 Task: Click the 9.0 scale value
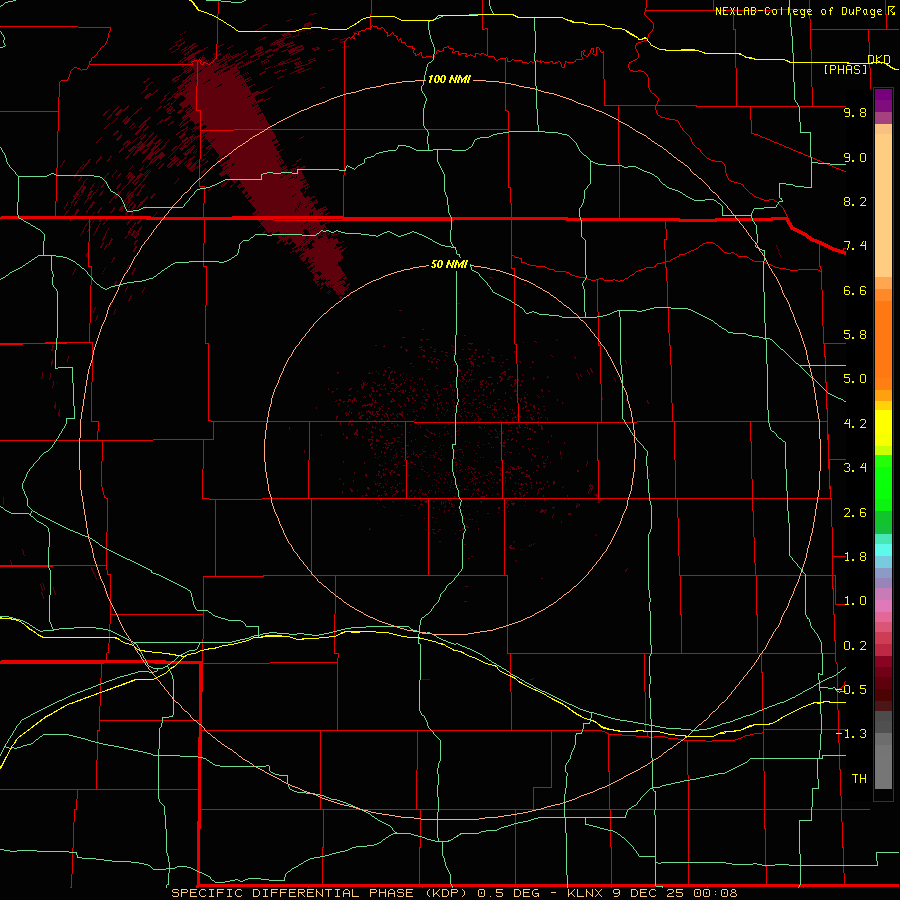click(x=855, y=157)
